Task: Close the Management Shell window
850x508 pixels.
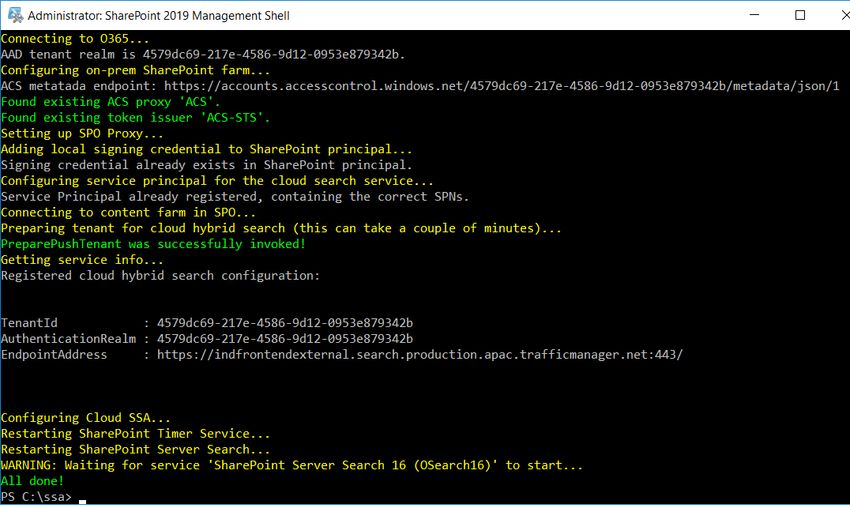Action: click(845, 15)
